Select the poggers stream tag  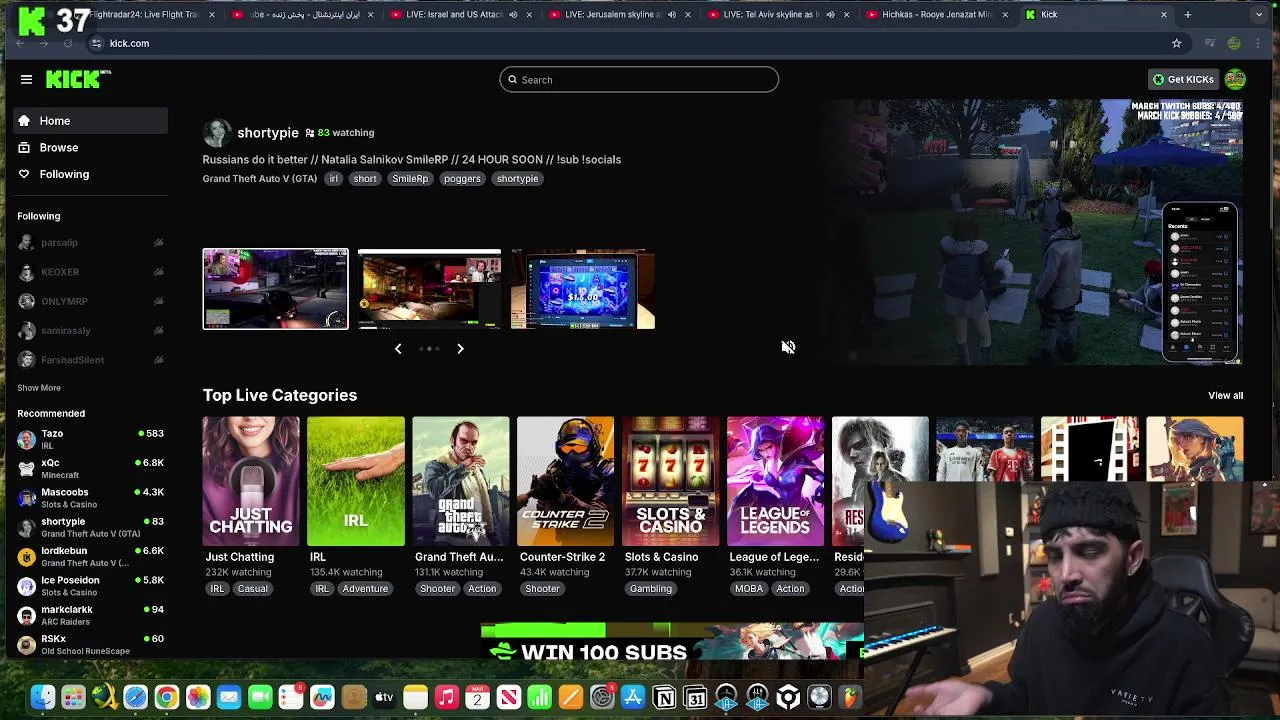[x=462, y=179]
